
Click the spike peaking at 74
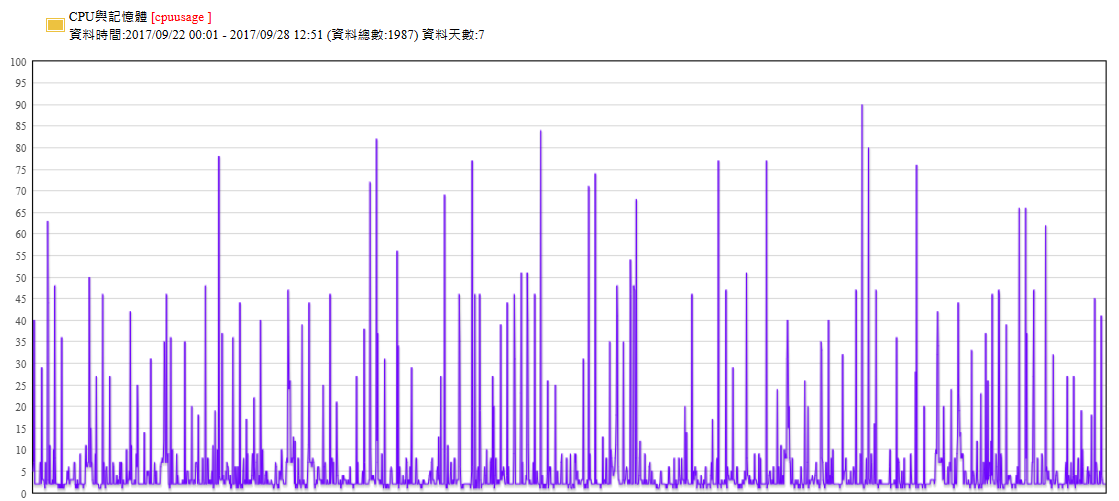595,177
